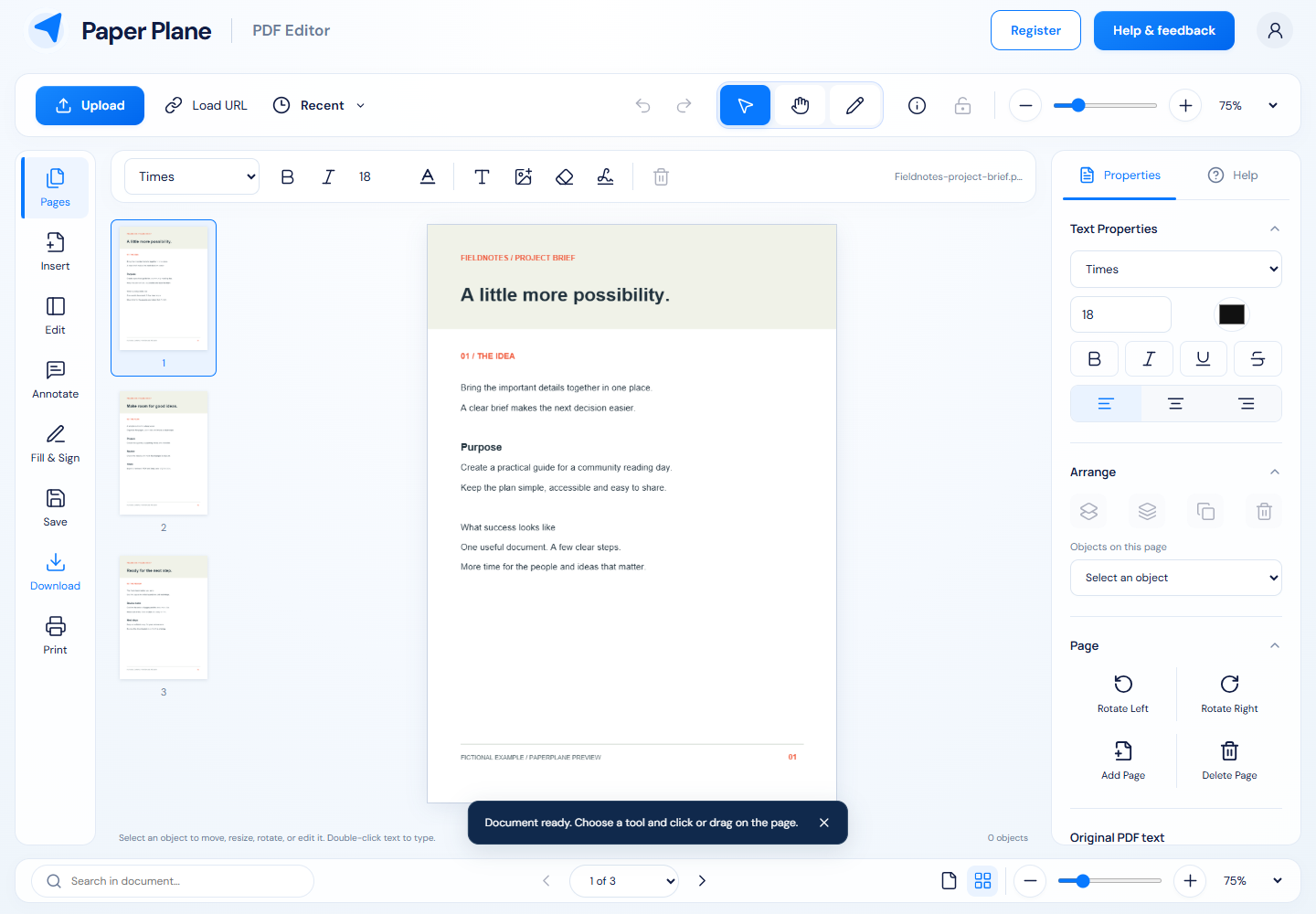Click the black text color swatch
Viewport: 1316px width, 914px height.
coord(1231,314)
